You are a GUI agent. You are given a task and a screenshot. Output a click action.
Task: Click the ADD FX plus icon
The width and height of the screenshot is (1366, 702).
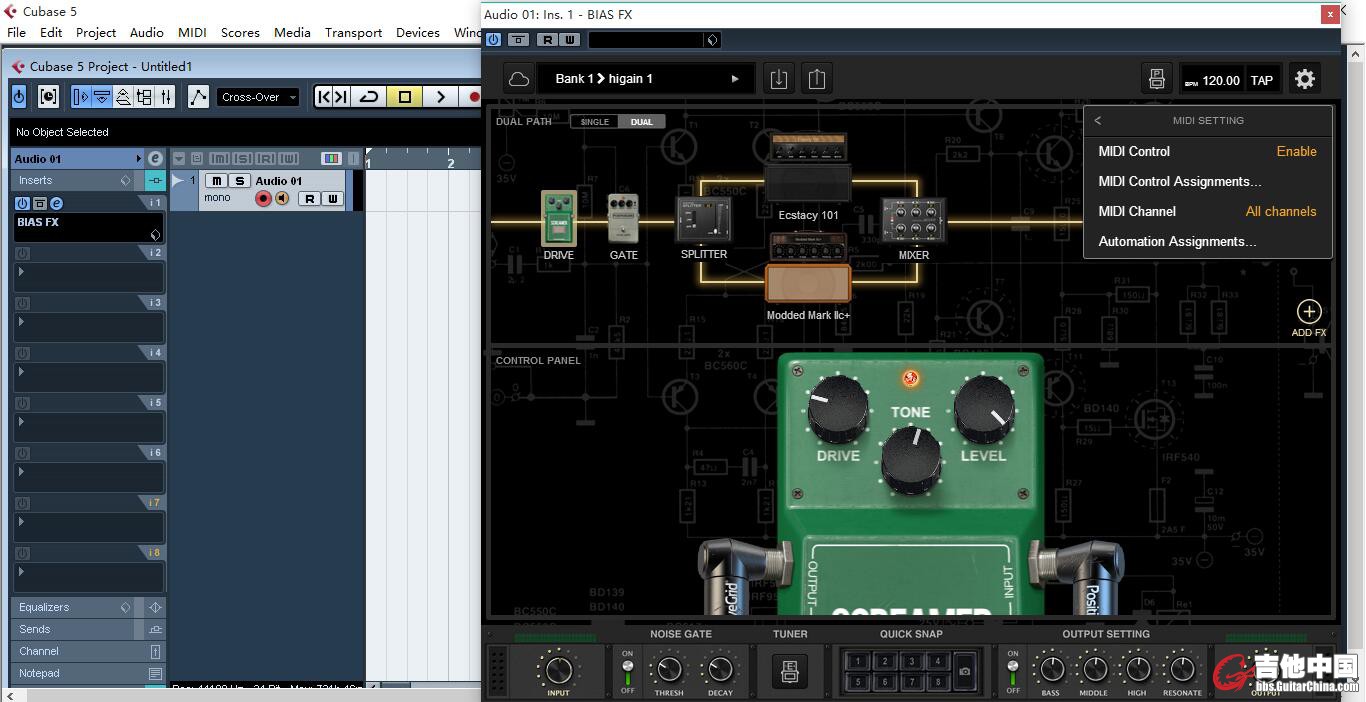(x=1308, y=312)
